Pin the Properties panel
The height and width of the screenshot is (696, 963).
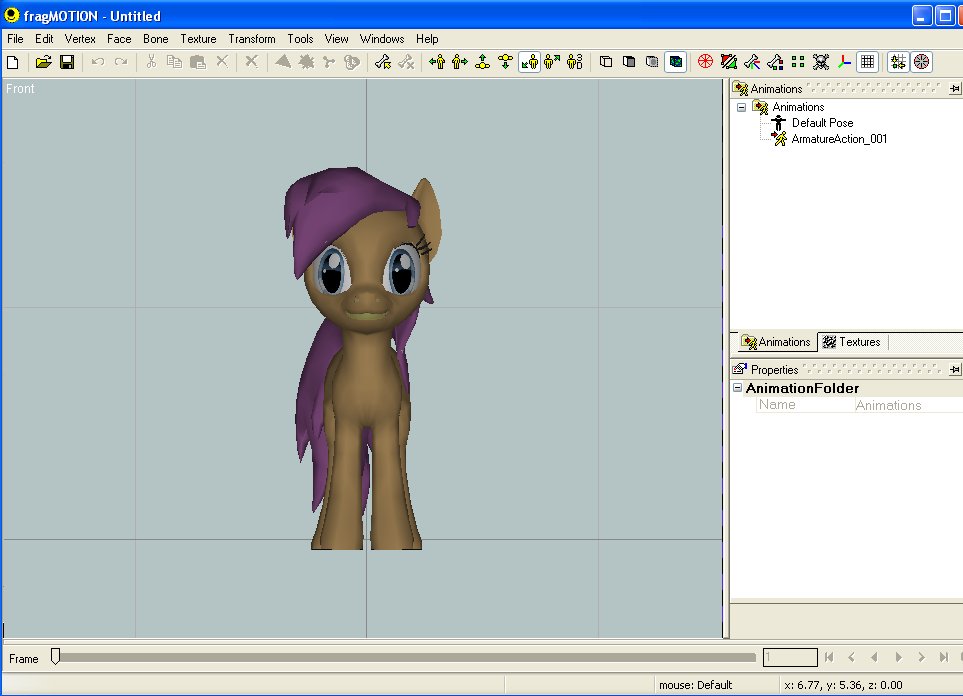point(954,370)
